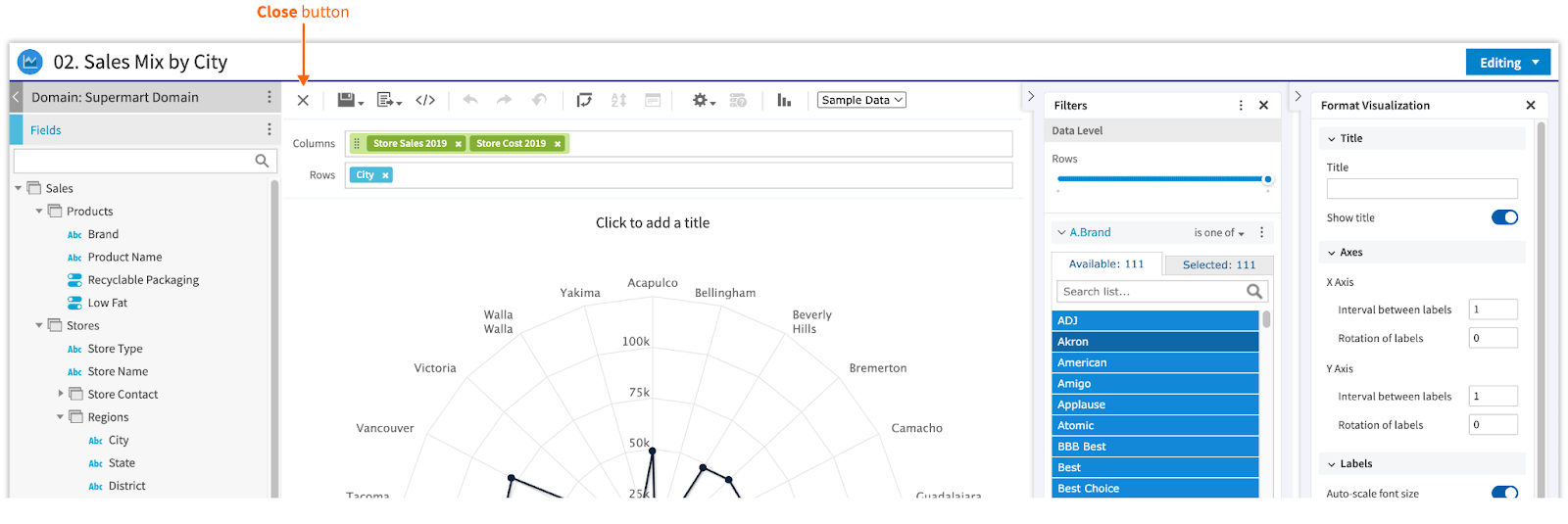This screenshot has height=524, width=1568.
Task: Click the Sort icon in toolbar
Action: [618, 100]
